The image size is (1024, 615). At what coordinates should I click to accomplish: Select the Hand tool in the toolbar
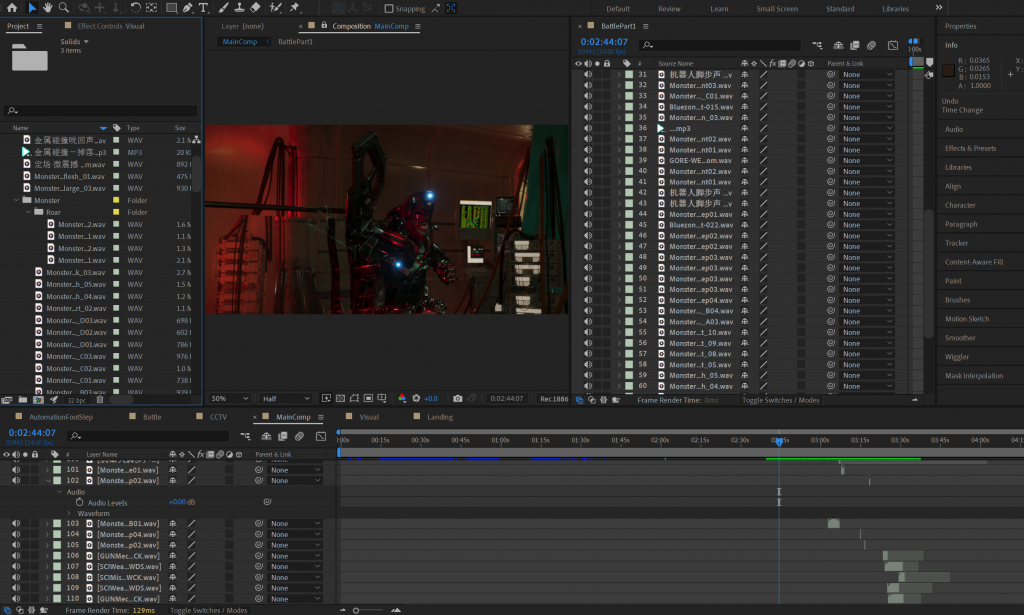(46, 8)
